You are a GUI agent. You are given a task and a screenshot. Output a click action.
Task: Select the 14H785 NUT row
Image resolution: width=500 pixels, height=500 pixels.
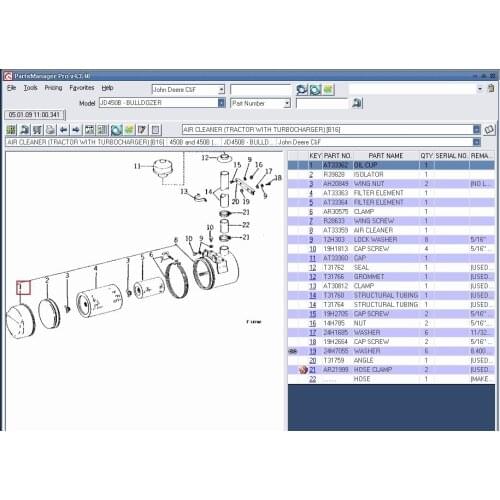(391, 323)
